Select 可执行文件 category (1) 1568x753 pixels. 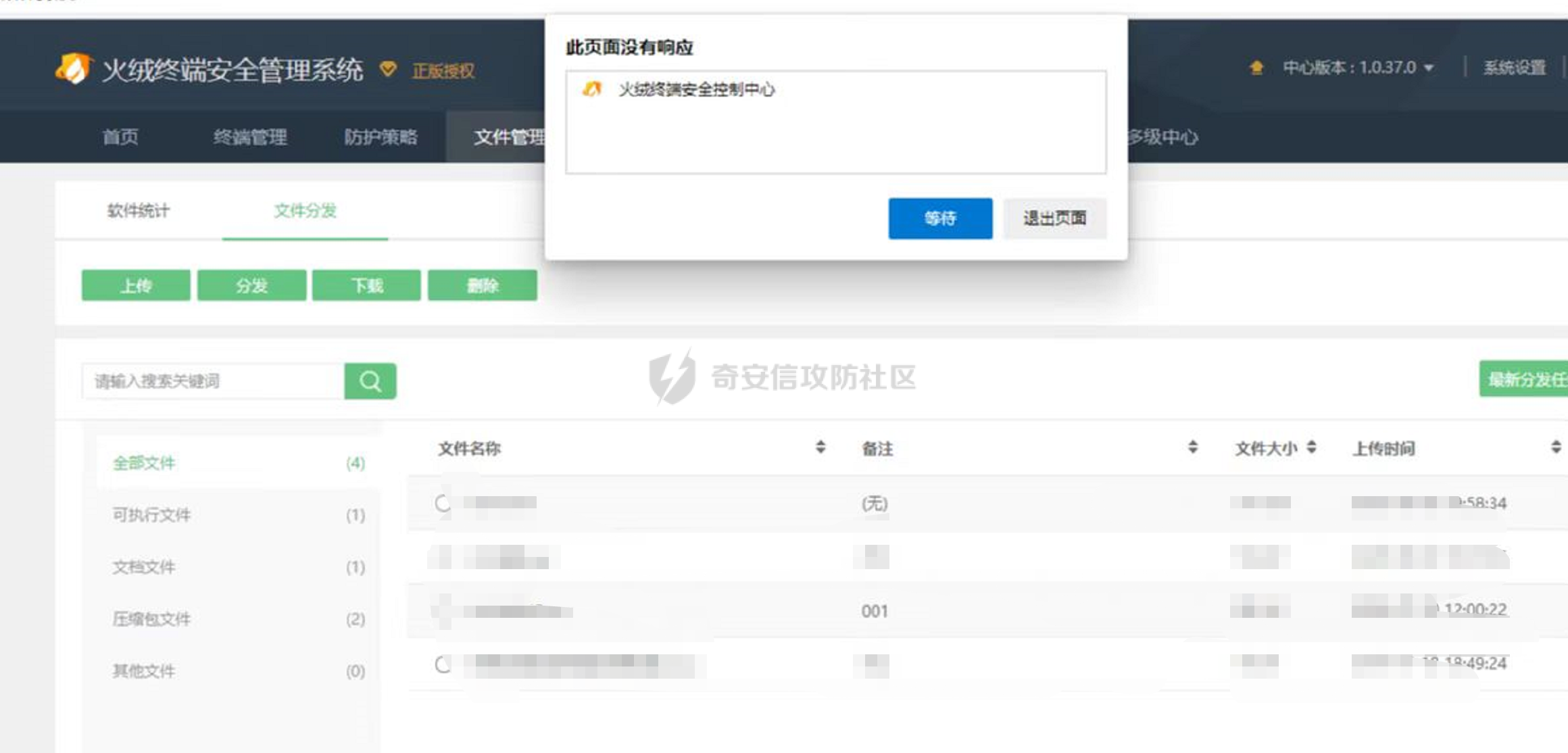pos(239,515)
